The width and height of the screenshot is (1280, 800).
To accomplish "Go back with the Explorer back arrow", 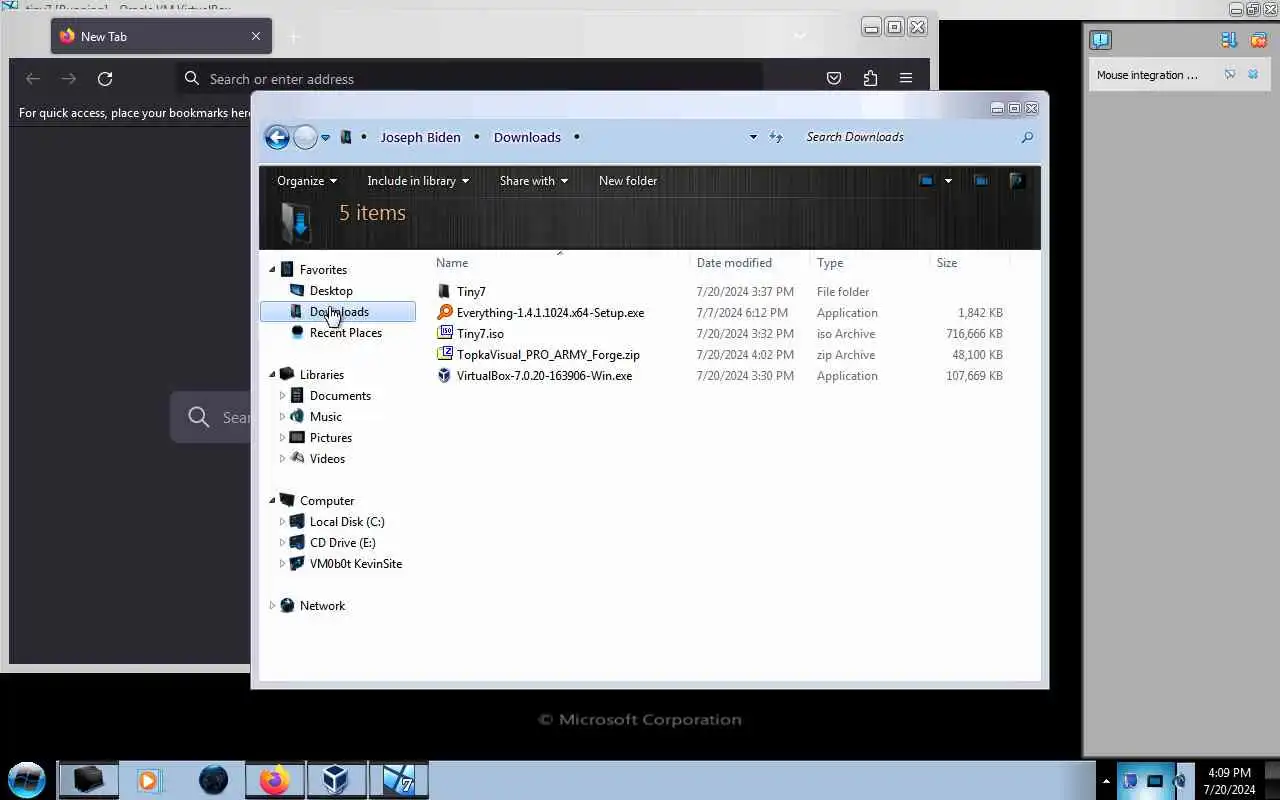I will coord(277,137).
